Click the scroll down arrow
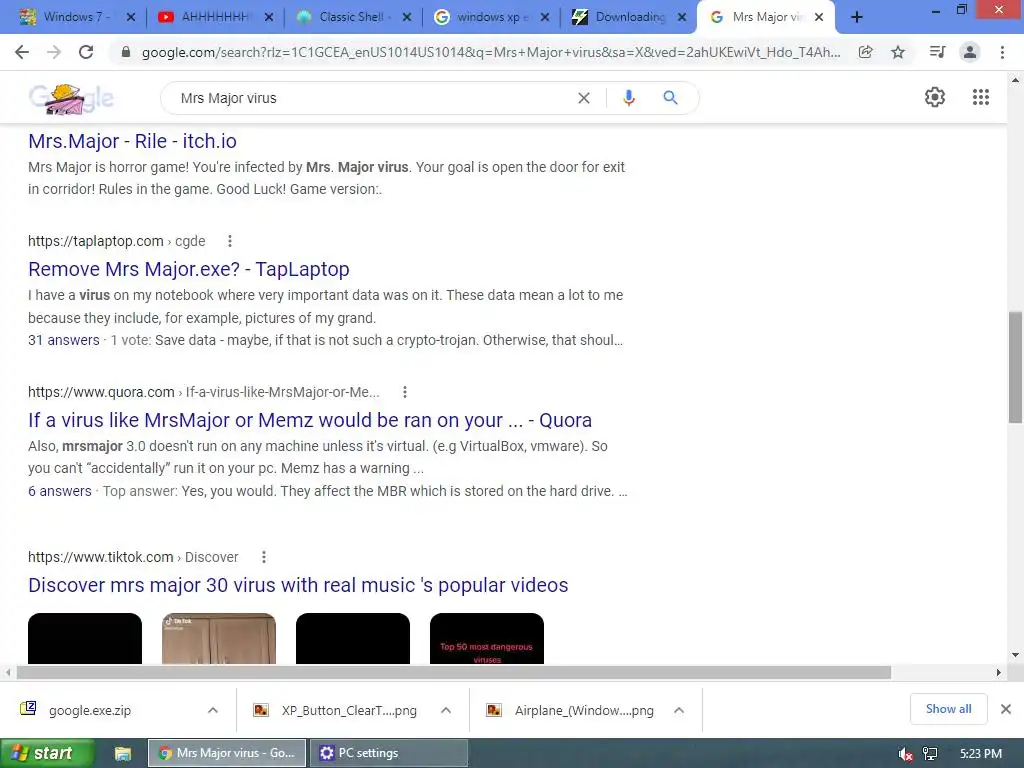Viewport: 1024px width, 768px height. click(x=1015, y=655)
